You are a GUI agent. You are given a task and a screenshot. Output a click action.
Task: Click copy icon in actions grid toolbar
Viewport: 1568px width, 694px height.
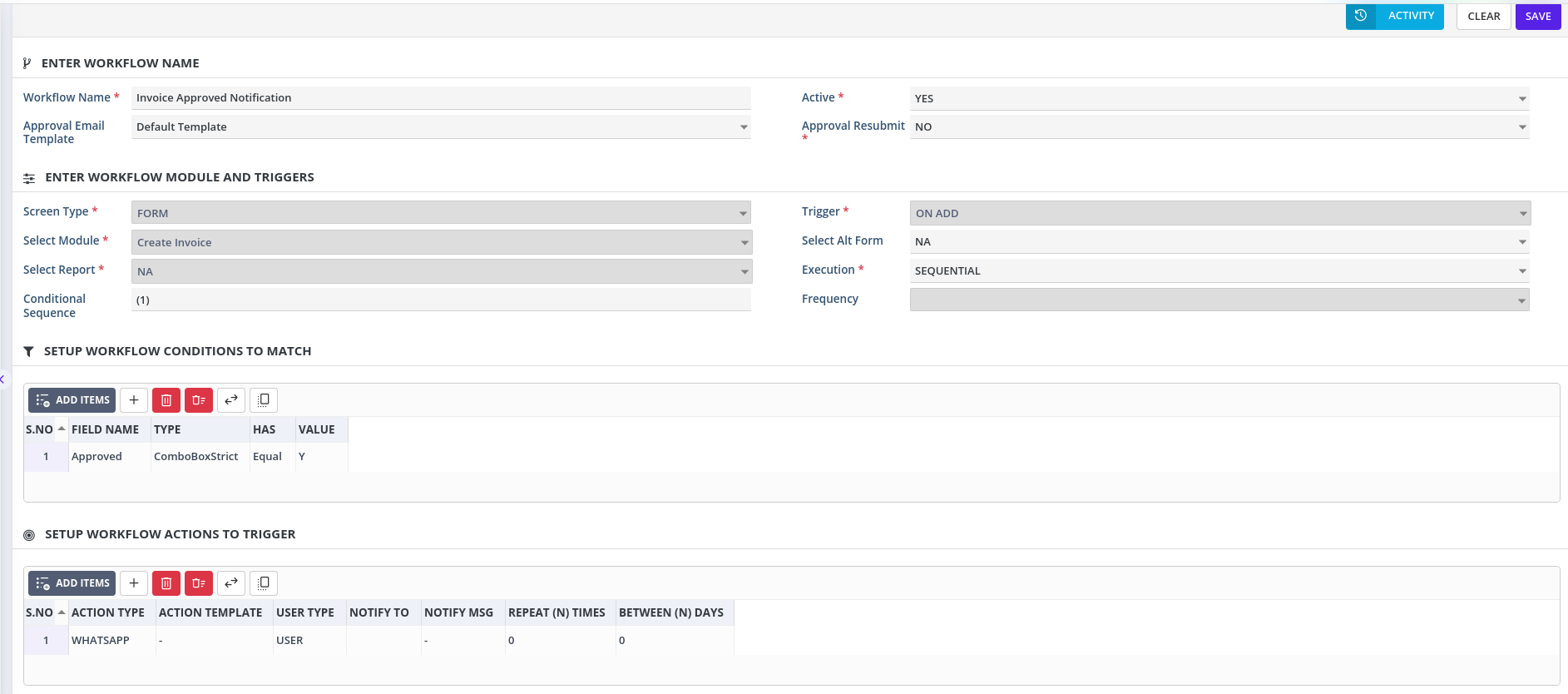264,583
